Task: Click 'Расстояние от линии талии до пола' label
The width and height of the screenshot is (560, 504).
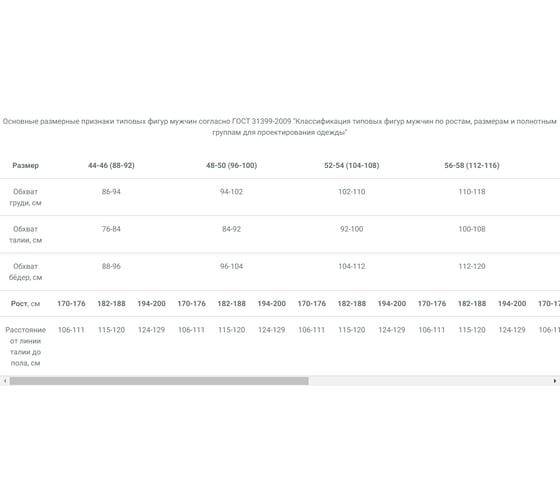Action: pyautogui.click(x=25, y=346)
